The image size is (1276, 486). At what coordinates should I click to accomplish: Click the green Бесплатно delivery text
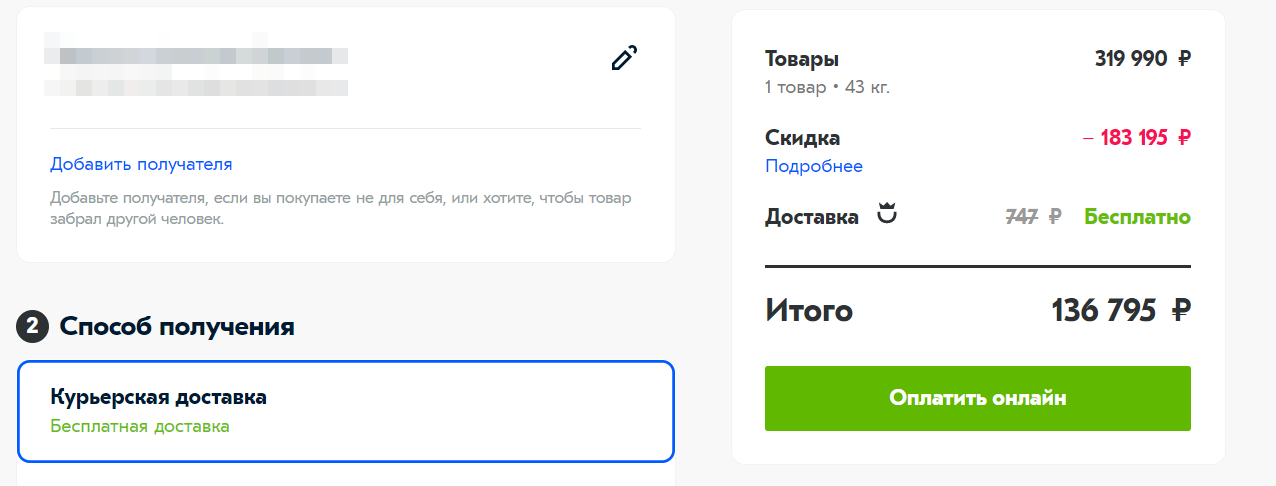pos(1137,216)
